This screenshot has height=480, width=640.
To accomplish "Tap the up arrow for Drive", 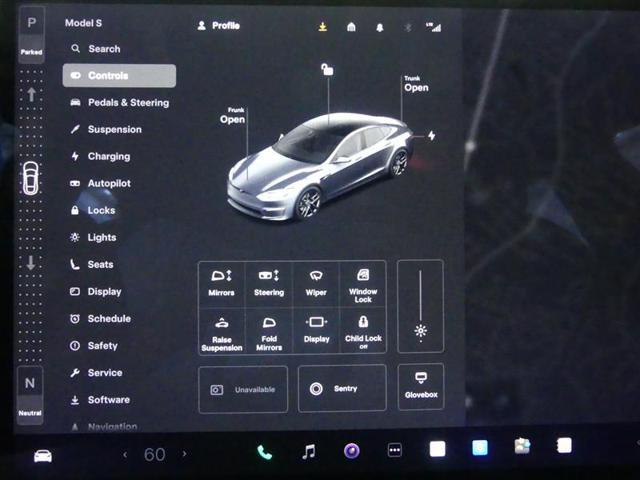I will point(31,95).
